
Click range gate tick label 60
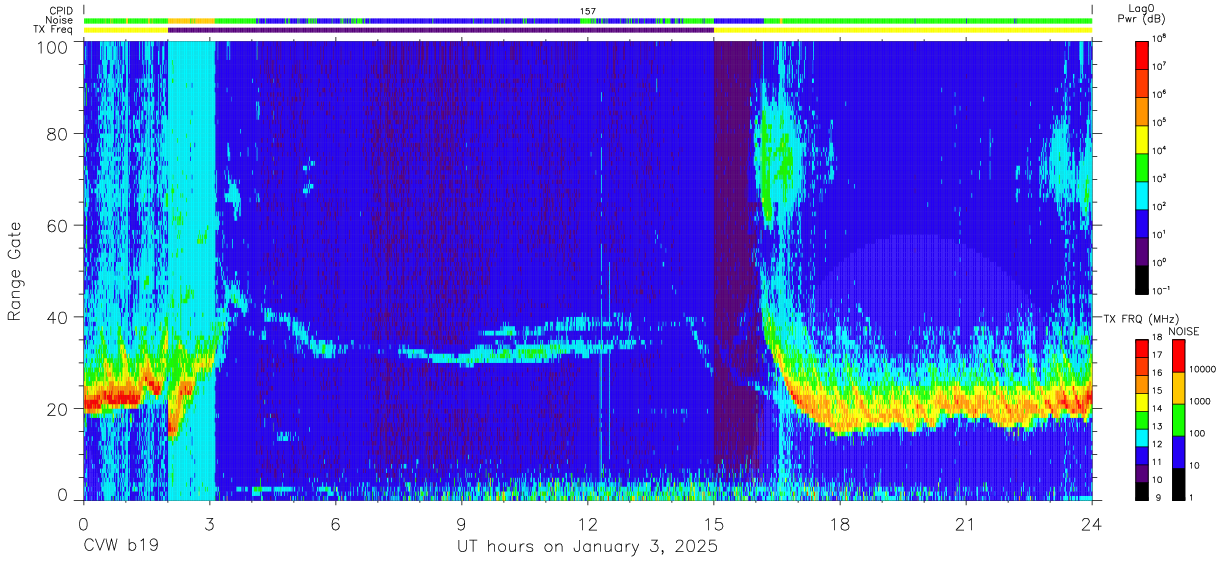point(59,225)
